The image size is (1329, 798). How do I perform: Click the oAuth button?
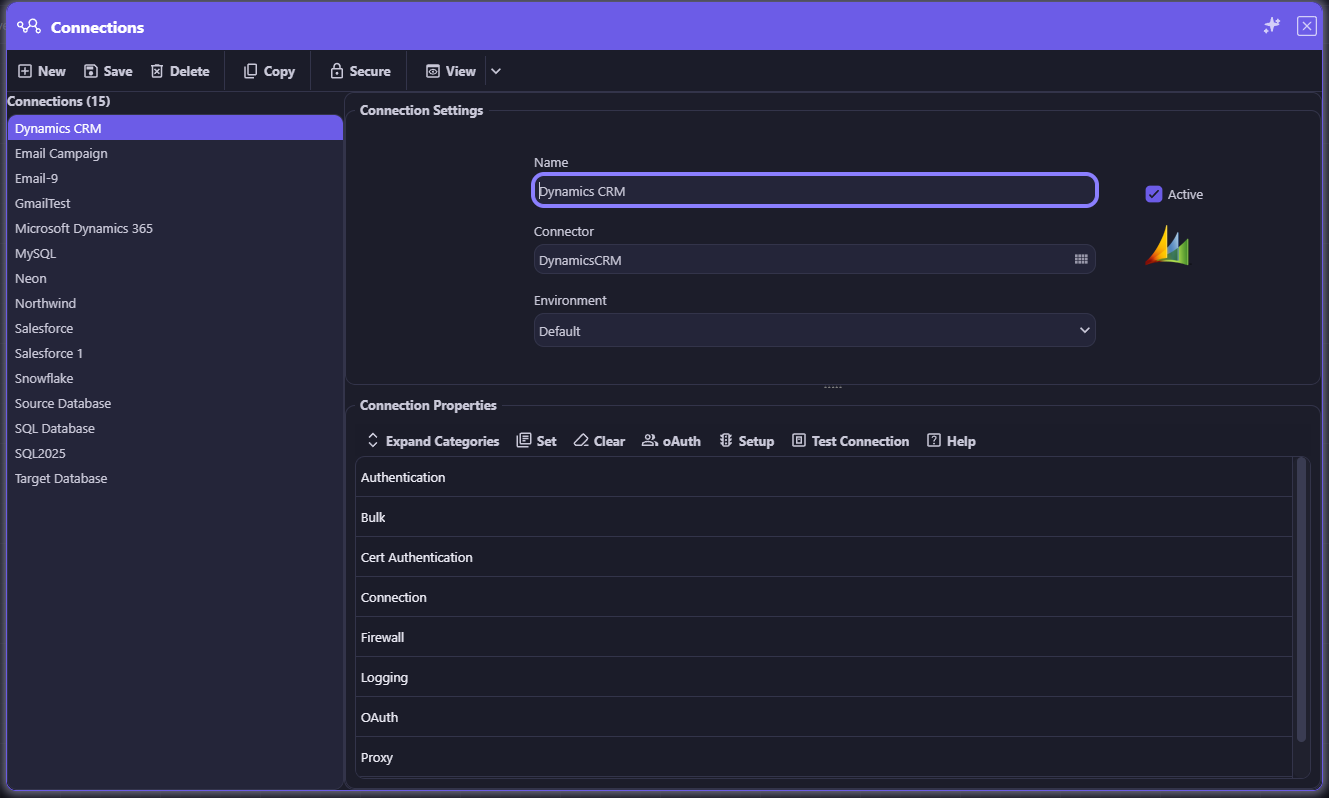tap(671, 441)
